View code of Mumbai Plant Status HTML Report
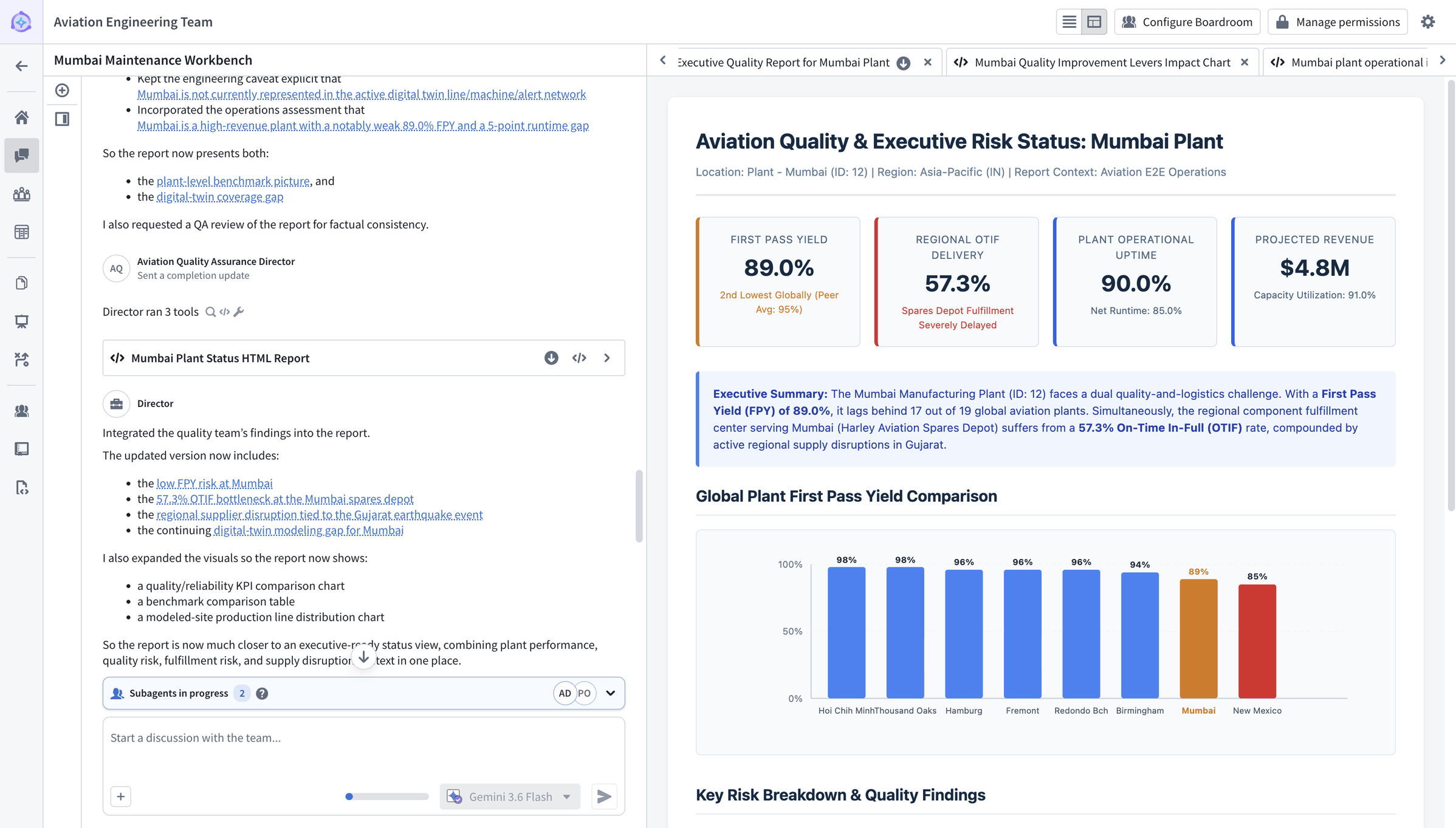The width and height of the screenshot is (1456, 828). 579,358
